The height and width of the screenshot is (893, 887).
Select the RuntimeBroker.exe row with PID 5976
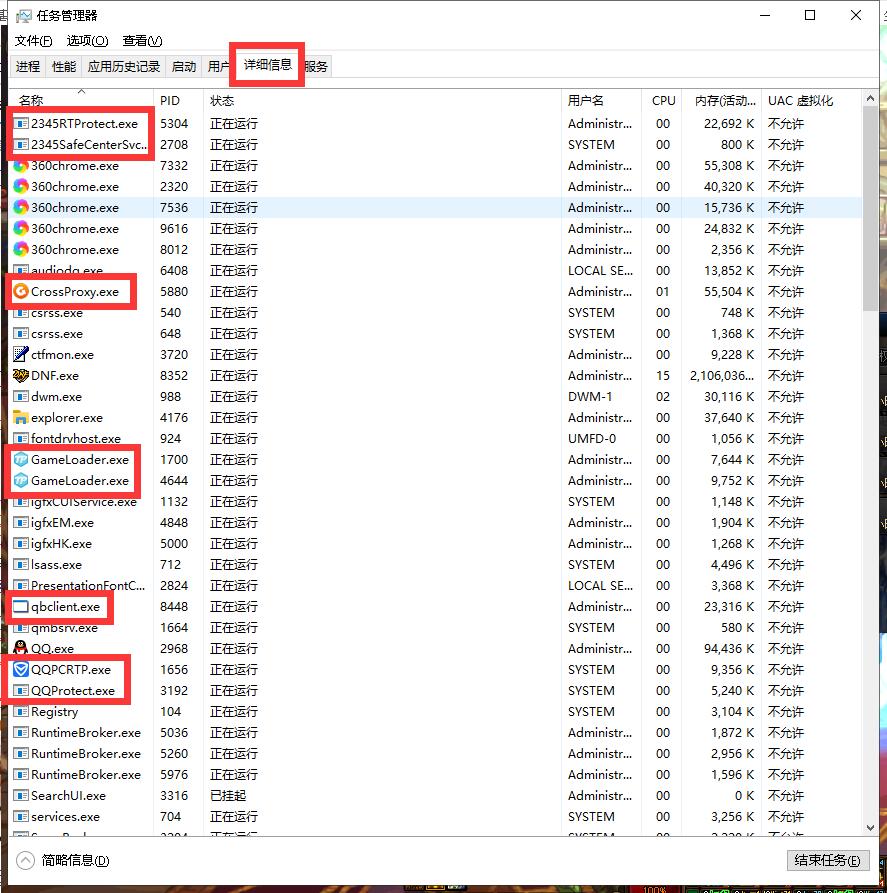click(436, 775)
